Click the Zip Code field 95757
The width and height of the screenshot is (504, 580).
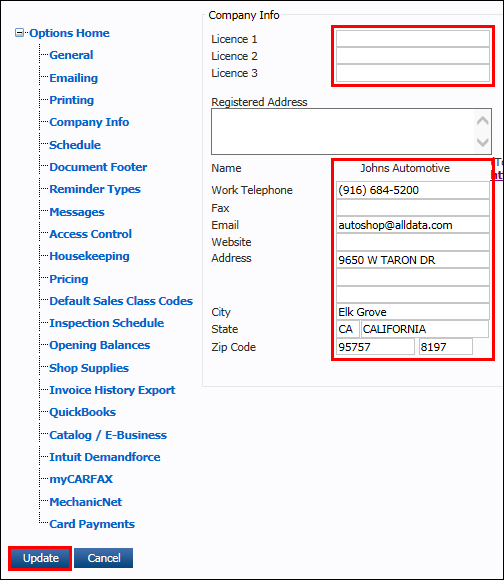pos(375,347)
